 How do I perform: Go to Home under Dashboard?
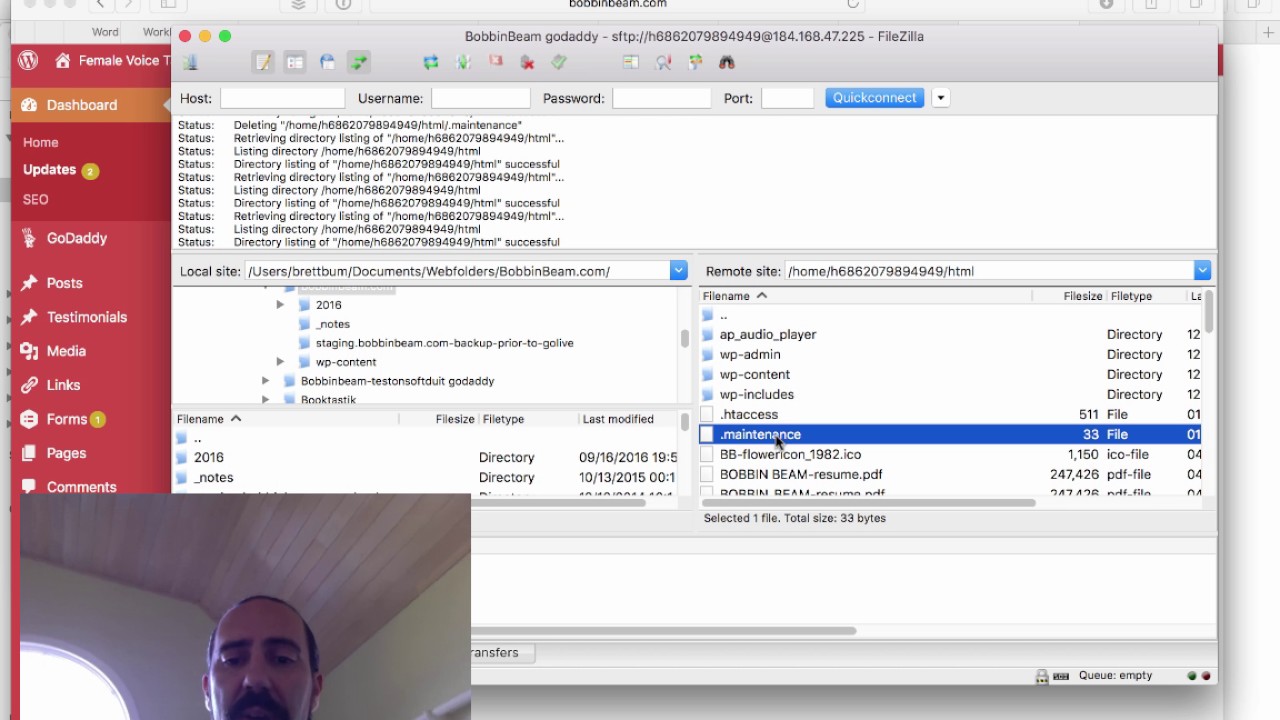[41, 142]
